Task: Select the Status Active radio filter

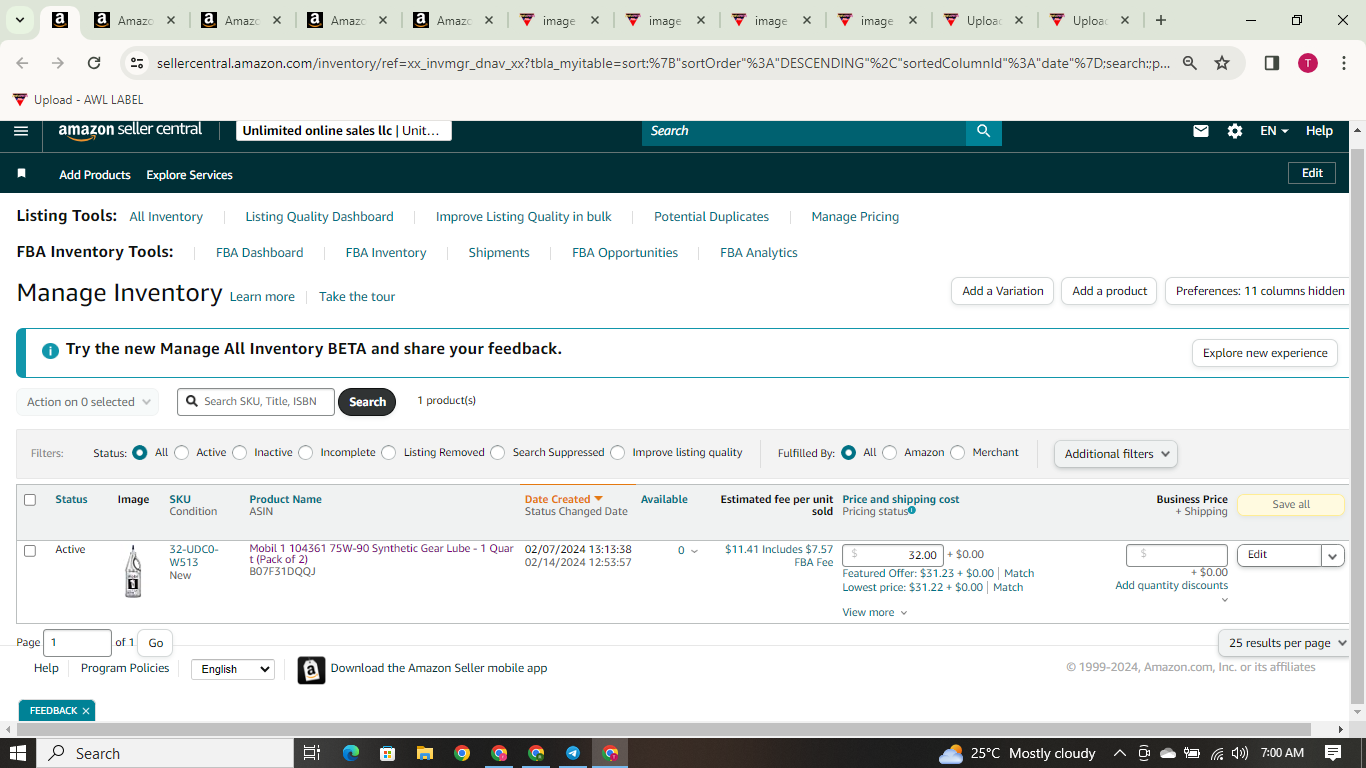Action: [181, 453]
